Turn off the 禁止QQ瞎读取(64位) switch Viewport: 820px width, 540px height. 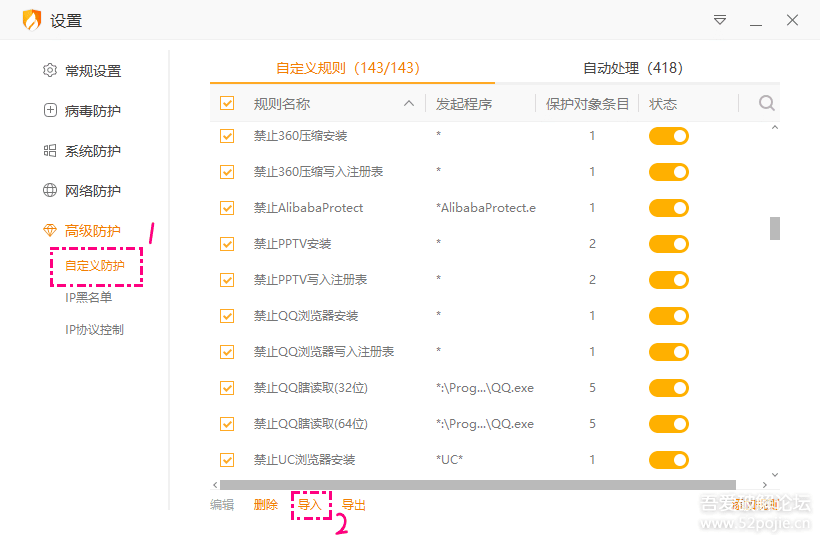pyautogui.click(x=669, y=424)
